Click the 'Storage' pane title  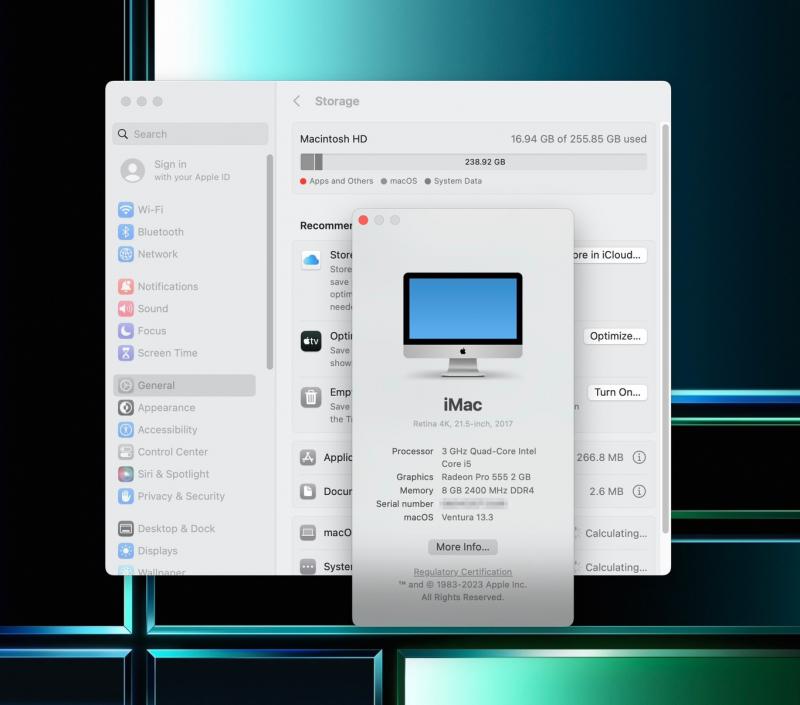pyautogui.click(x=337, y=101)
